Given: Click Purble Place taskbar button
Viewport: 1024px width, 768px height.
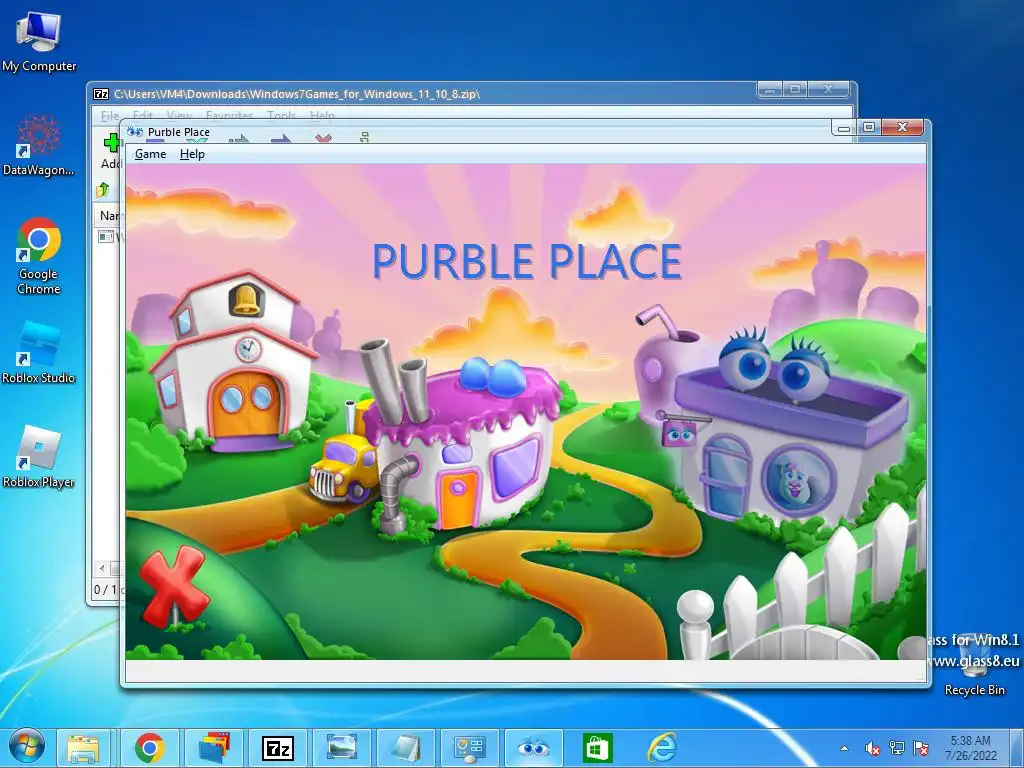Looking at the screenshot, I should (534, 748).
